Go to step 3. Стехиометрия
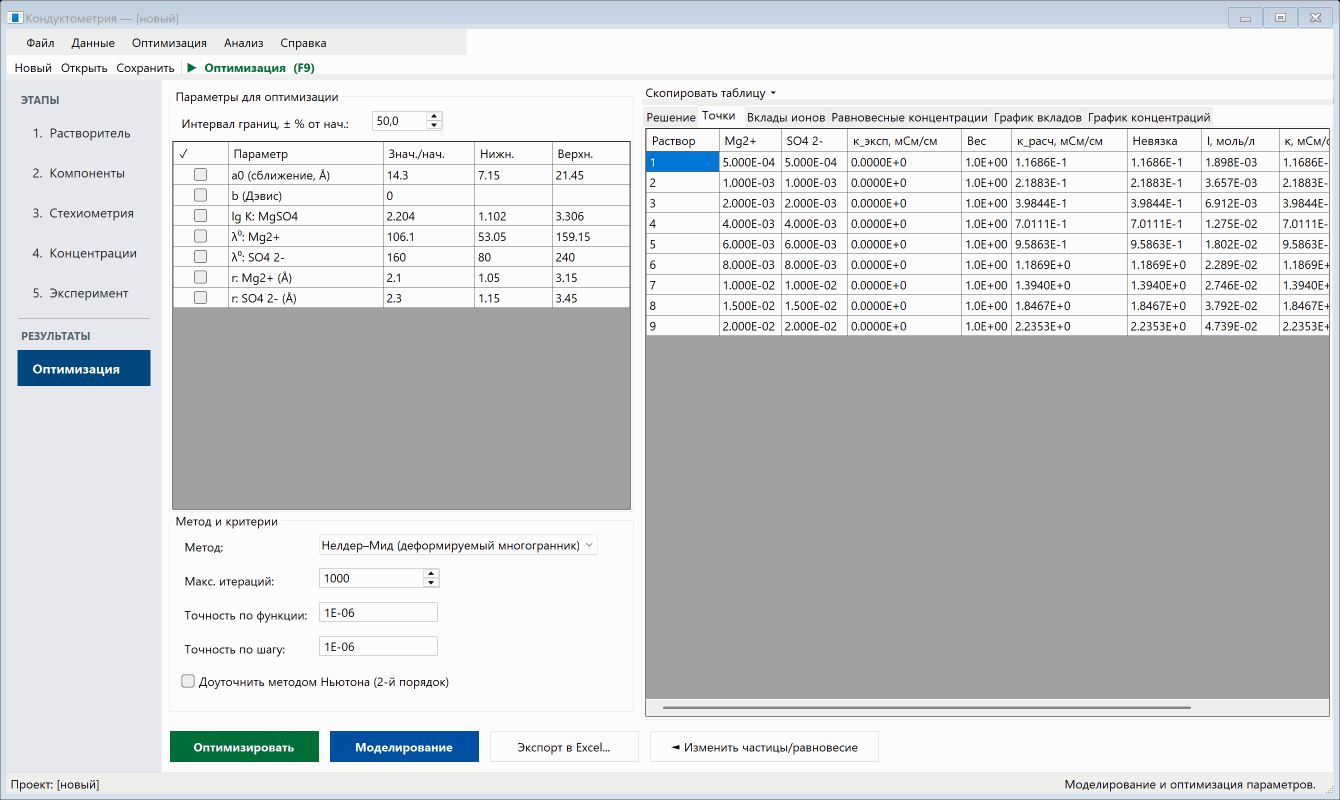This screenshot has width=1340, height=800. click(x=83, y=213)
